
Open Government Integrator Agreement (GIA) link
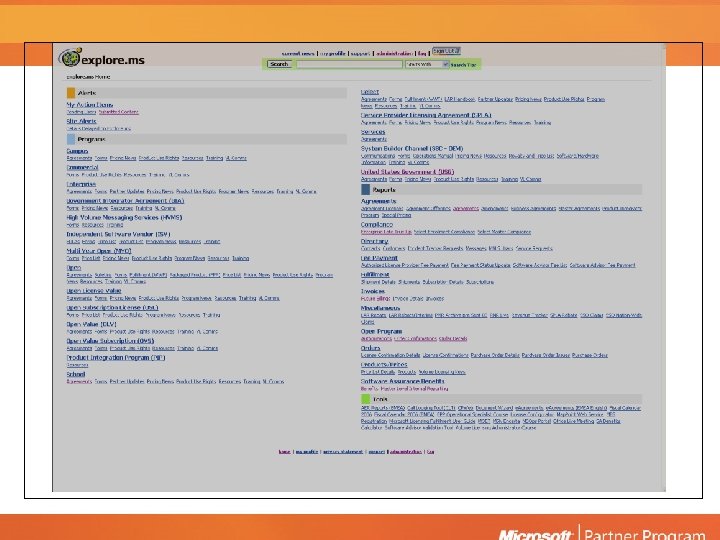(125, 201)
